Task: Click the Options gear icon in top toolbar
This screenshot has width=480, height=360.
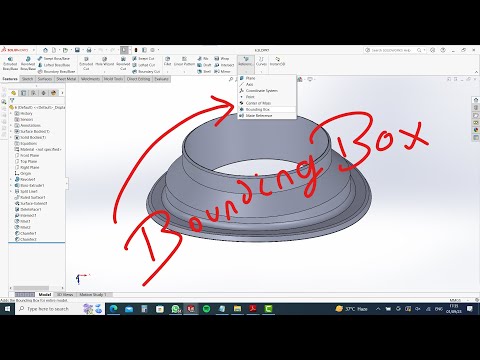Action: click(152, 50)
